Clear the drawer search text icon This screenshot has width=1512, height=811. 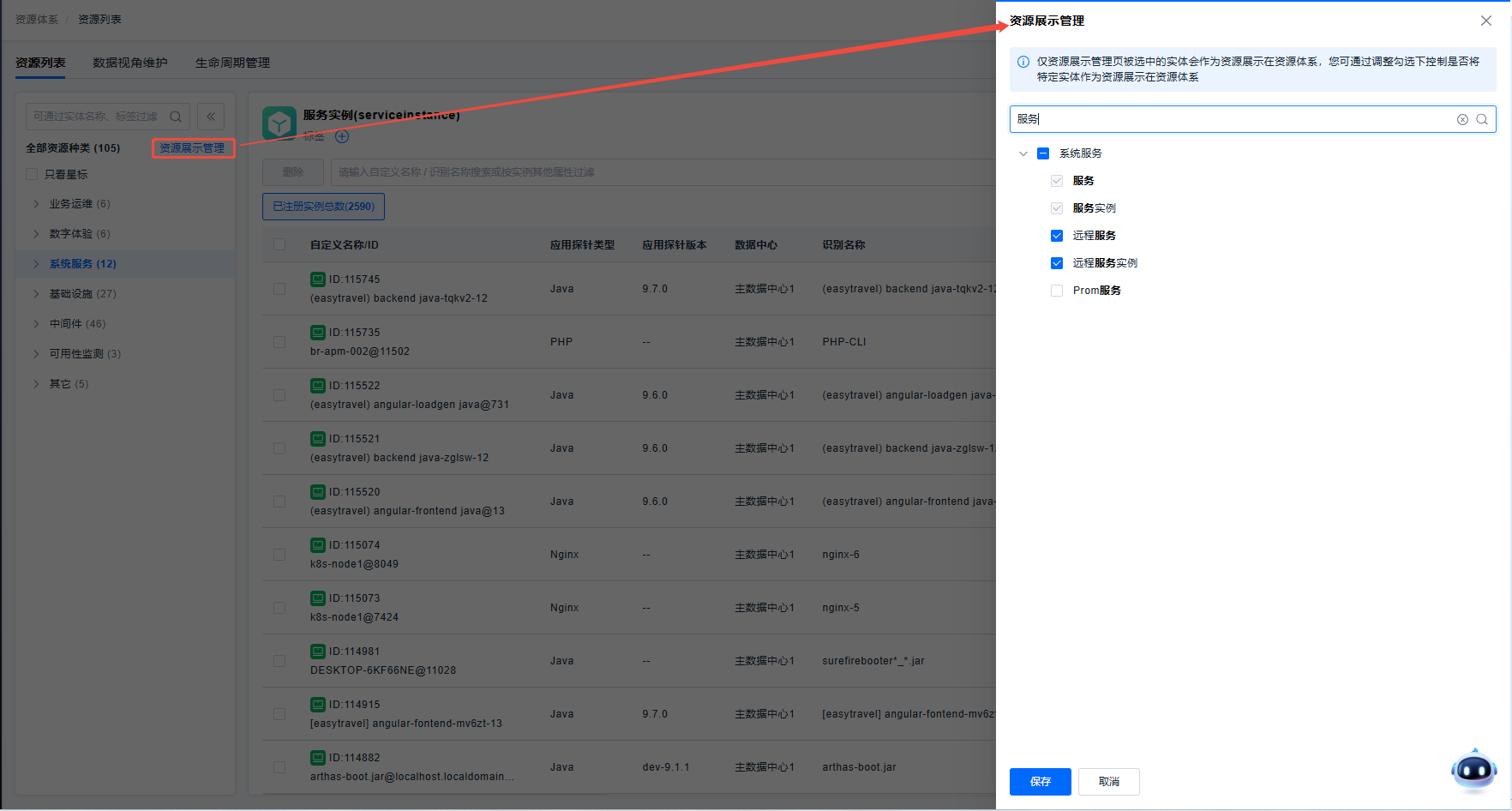(x=1462, y=119)
